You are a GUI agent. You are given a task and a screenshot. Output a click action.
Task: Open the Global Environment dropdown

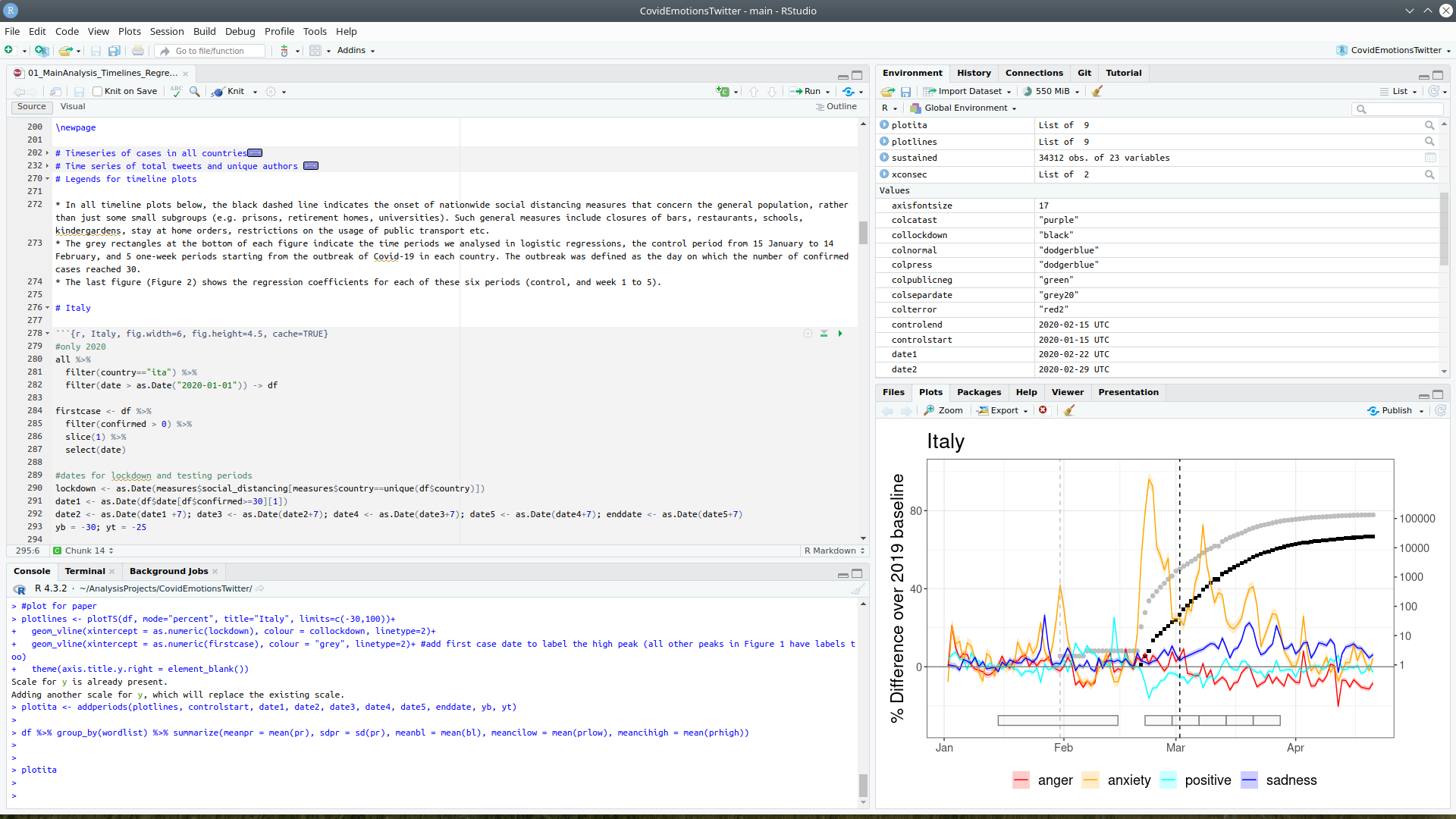(x=964, y=108)
